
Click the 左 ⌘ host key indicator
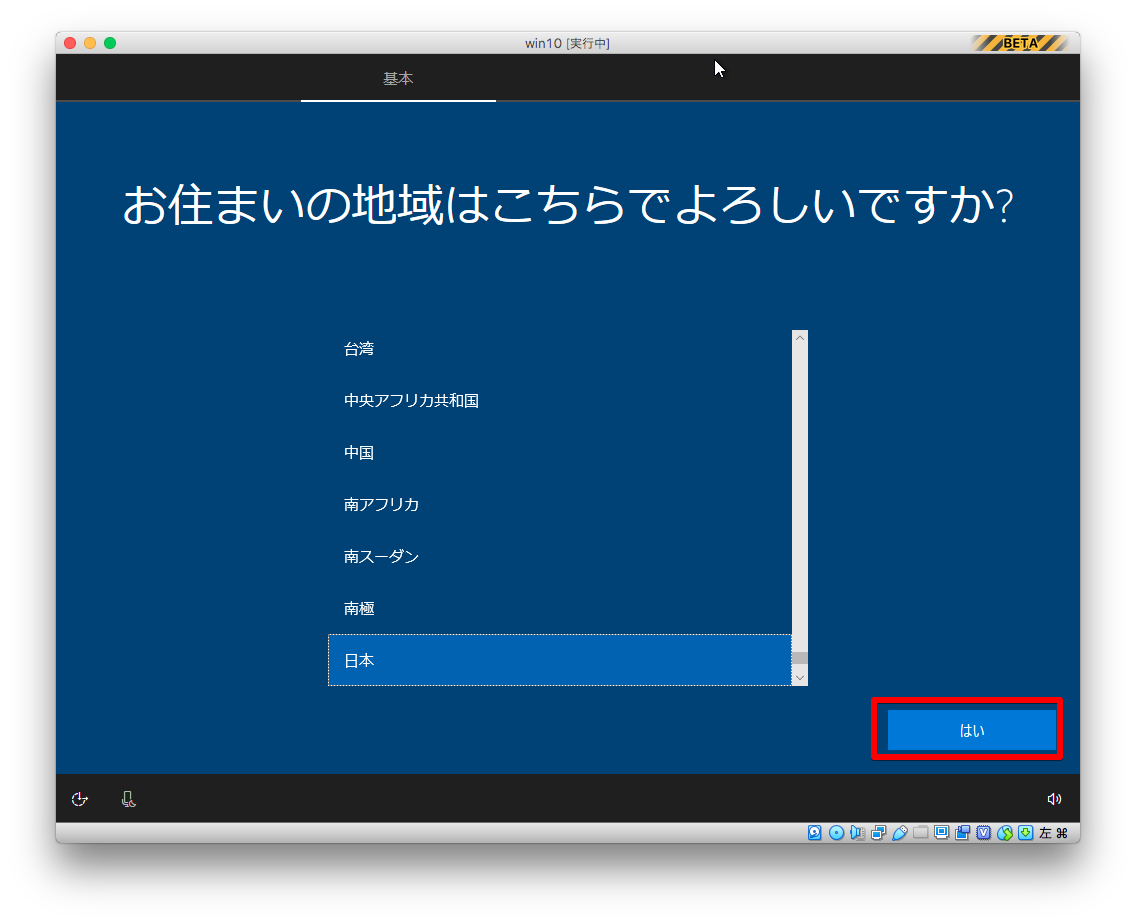(1053, 832)
